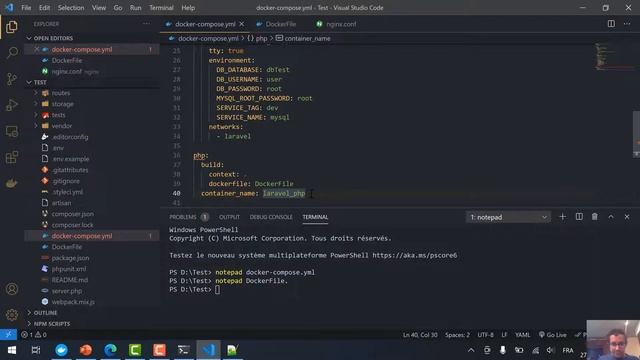Open Remote Explorer view

coord(12,131)
